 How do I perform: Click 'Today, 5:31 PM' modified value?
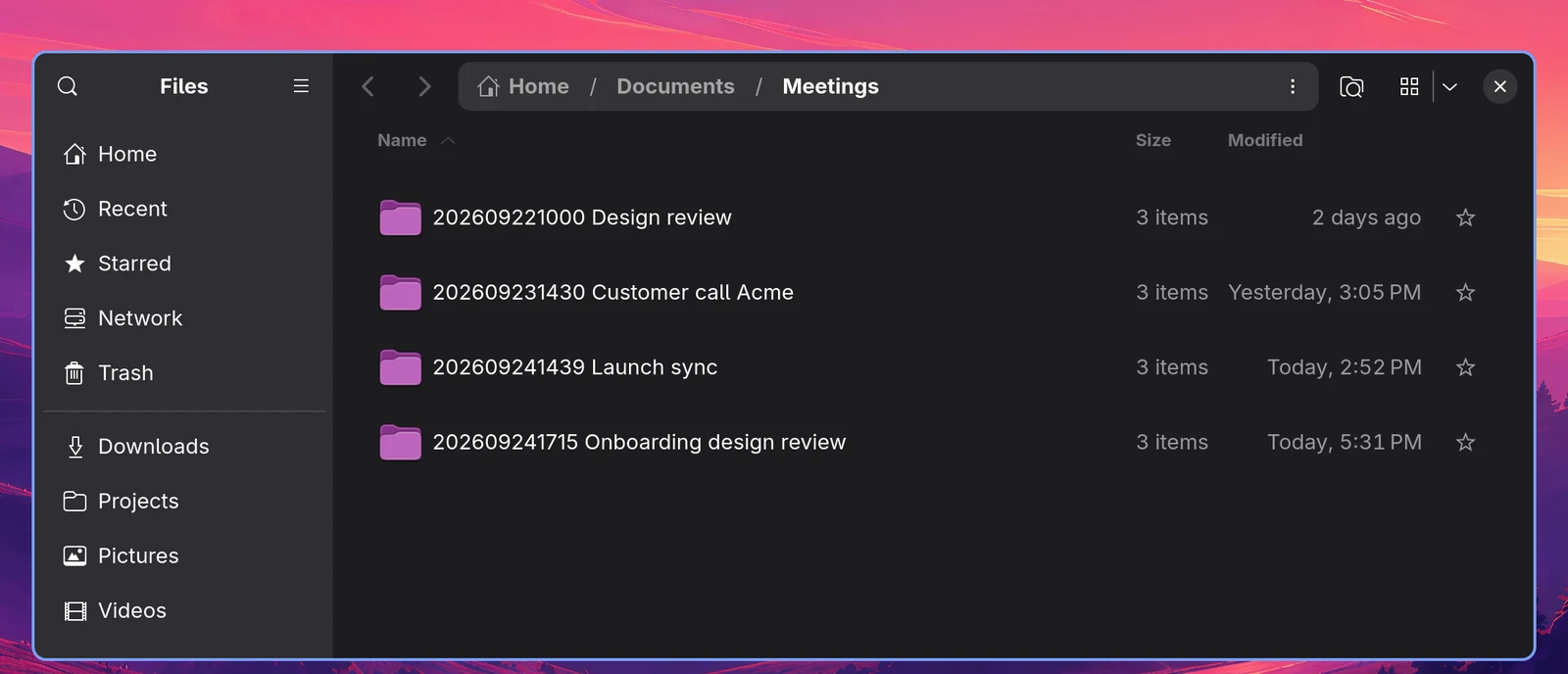pyautogui.click(x=1345, y=442)
